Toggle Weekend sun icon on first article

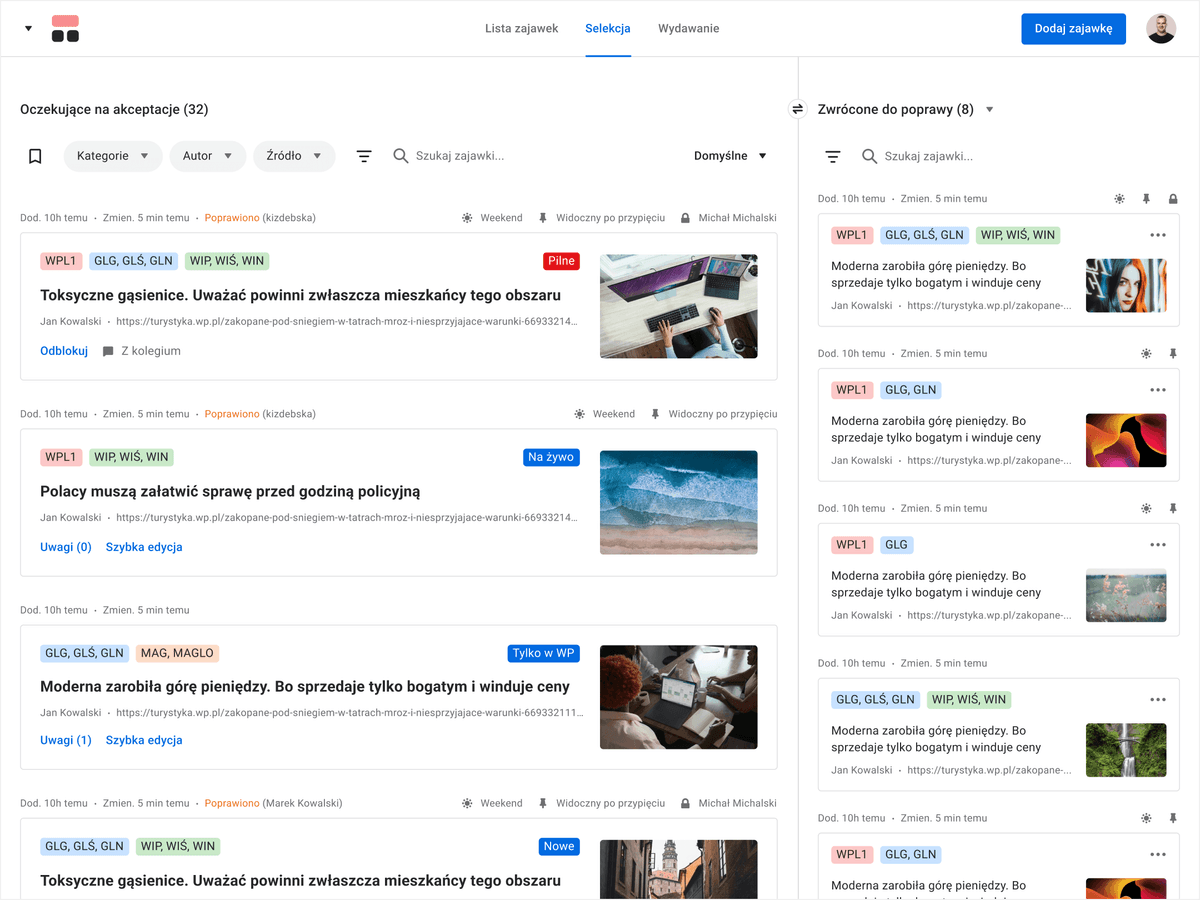pos(467,218)
